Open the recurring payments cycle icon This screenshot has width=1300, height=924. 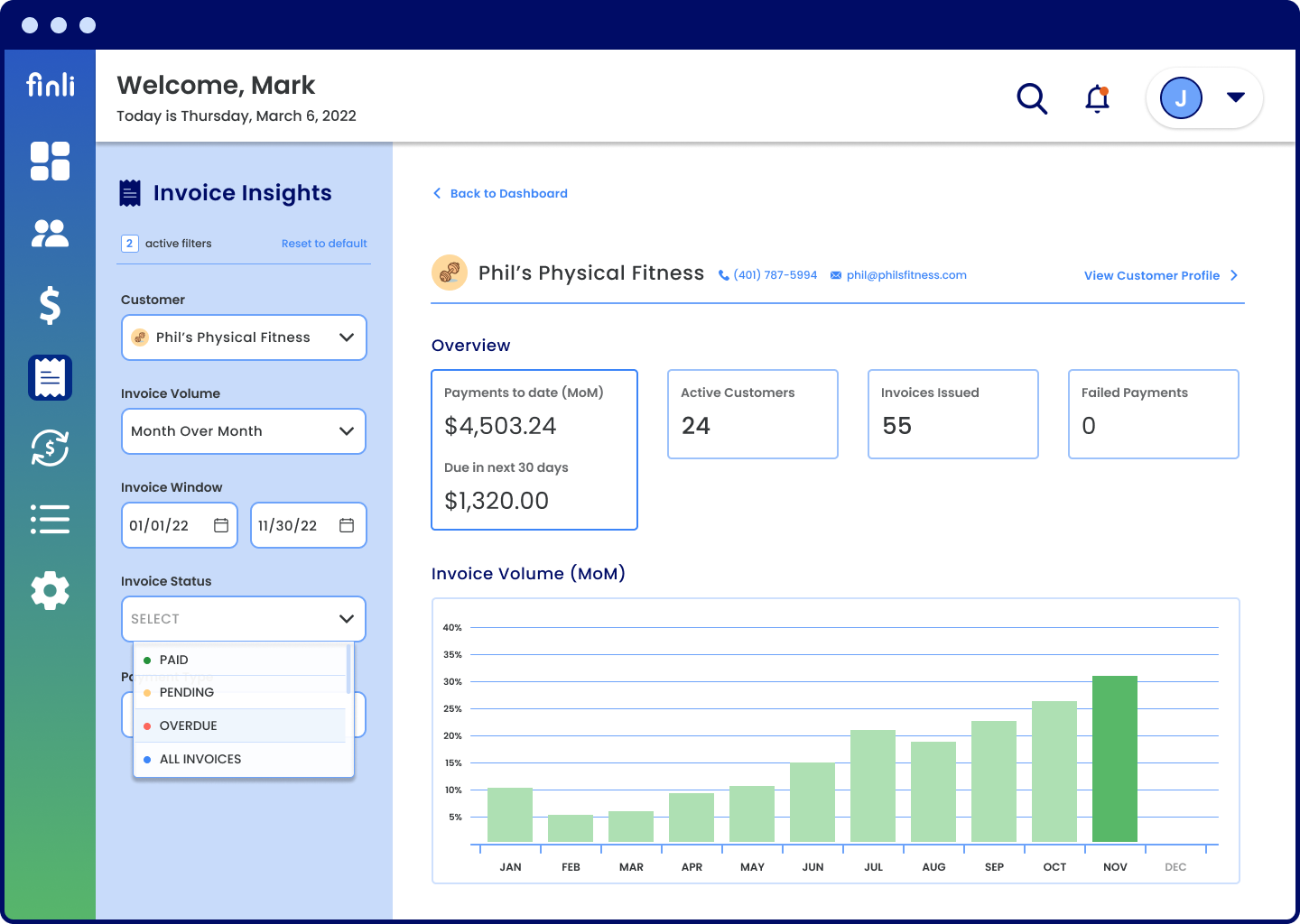(50, 448)
